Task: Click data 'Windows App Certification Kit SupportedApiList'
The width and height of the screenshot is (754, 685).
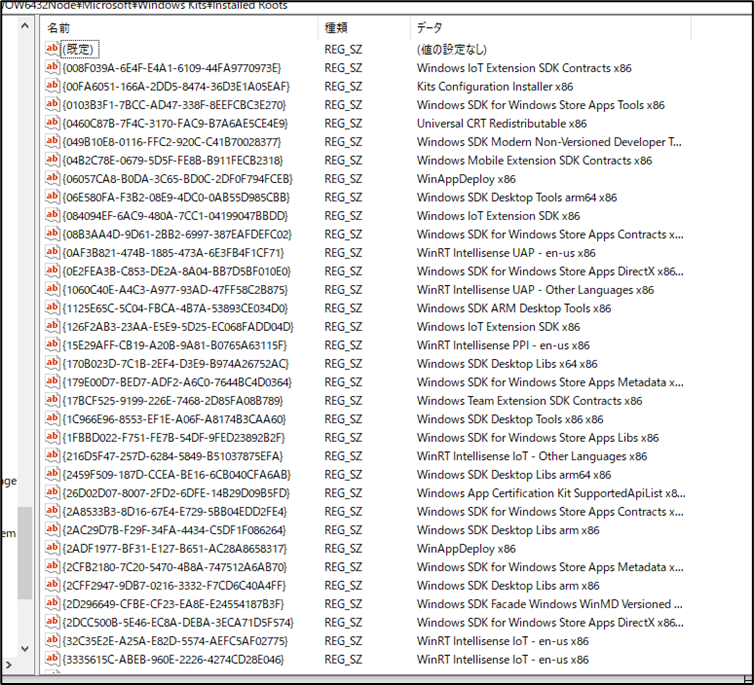Action: 540,493
